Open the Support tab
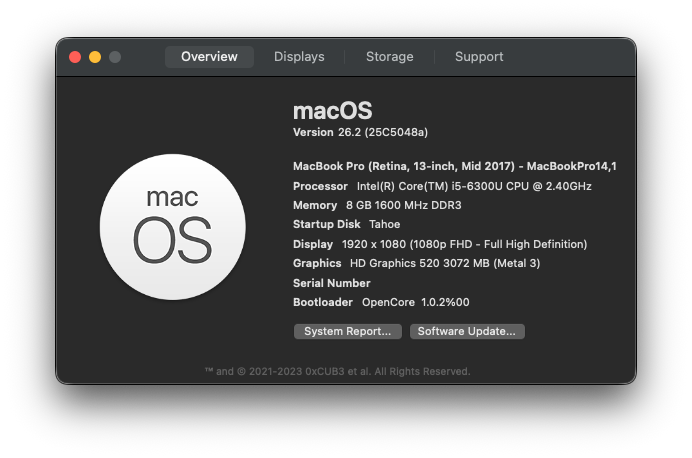The image size is (692, 458). [479, 57]
